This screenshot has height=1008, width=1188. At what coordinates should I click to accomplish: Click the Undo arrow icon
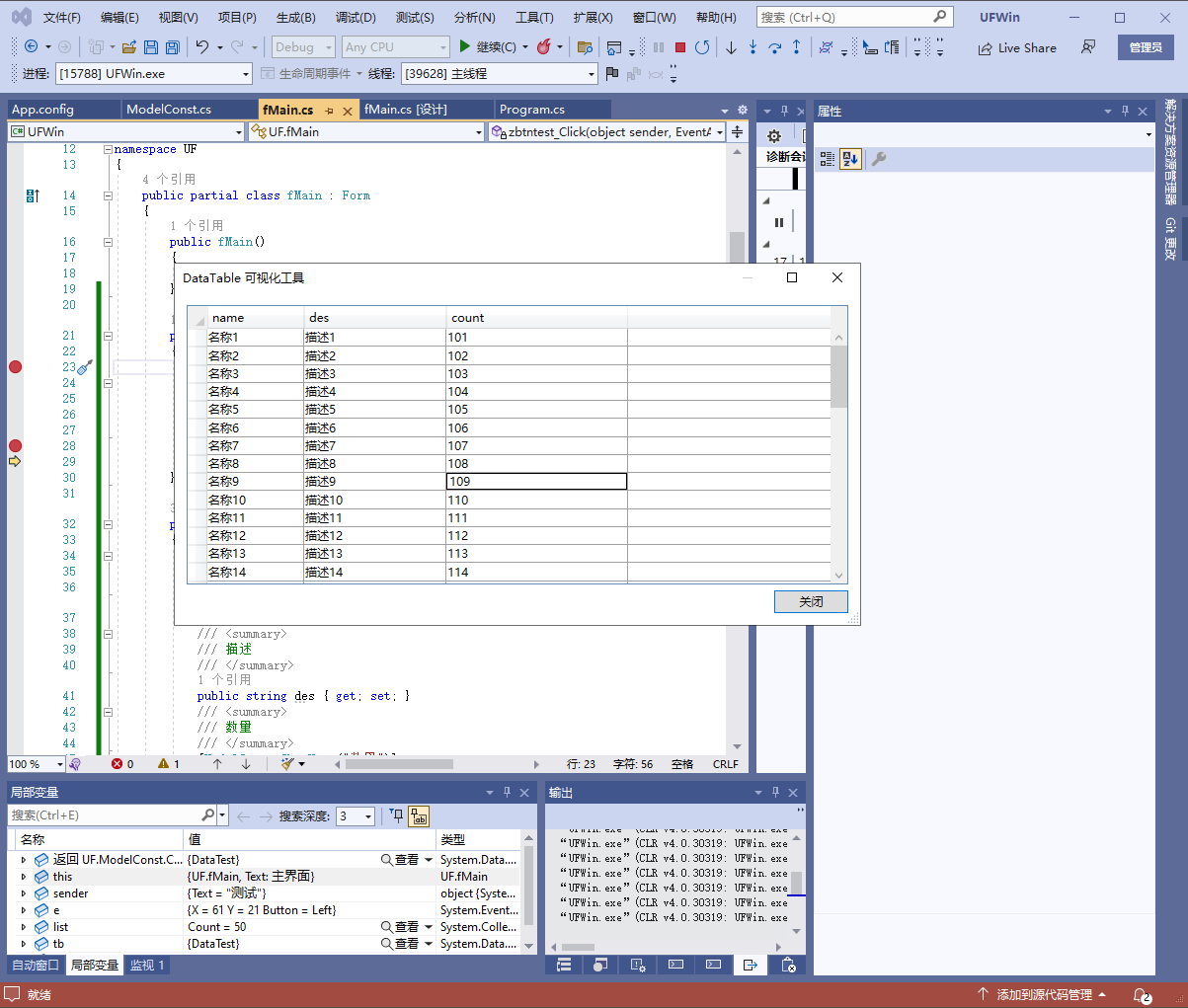point(202,47)
